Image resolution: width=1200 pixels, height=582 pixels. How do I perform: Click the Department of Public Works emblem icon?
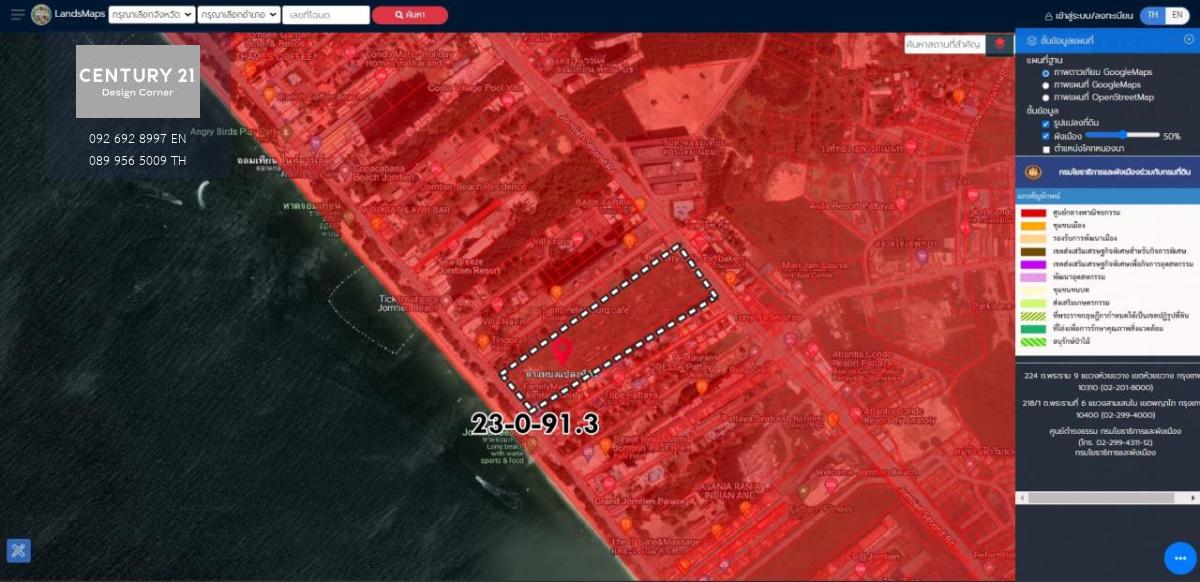click(x=1033, y=172)
